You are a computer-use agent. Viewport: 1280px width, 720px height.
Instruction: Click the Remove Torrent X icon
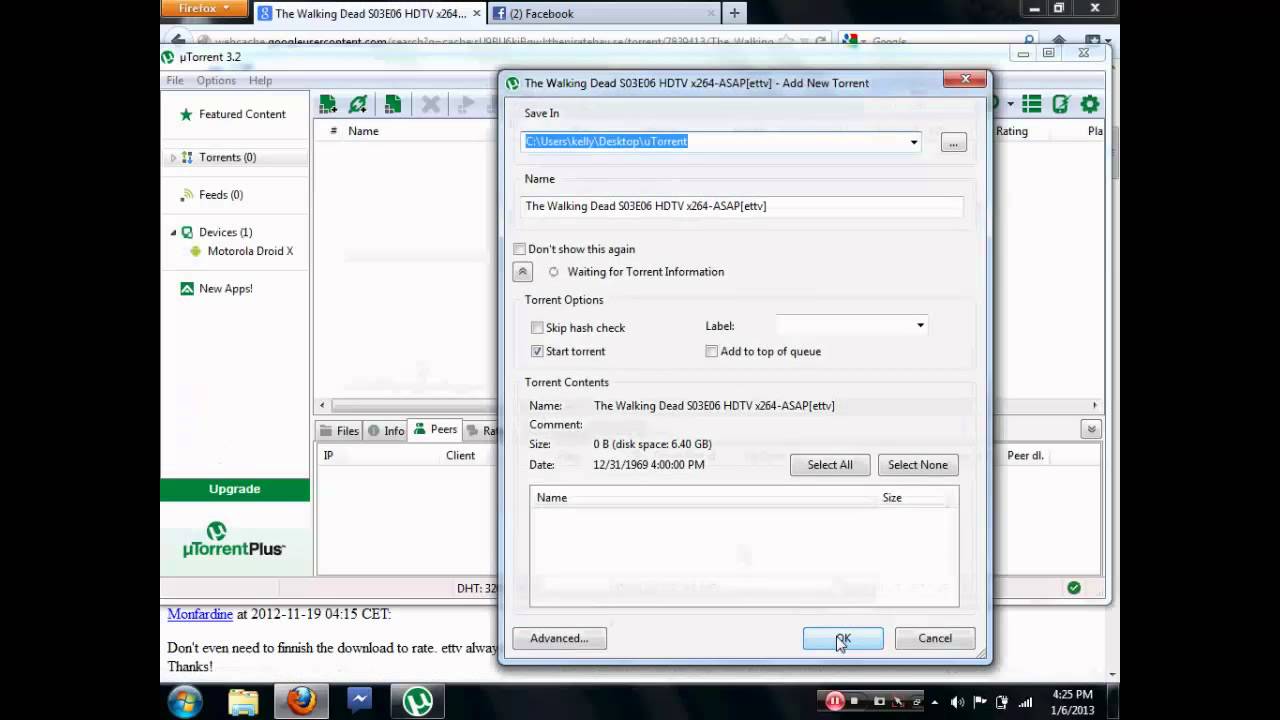(431, 104)
